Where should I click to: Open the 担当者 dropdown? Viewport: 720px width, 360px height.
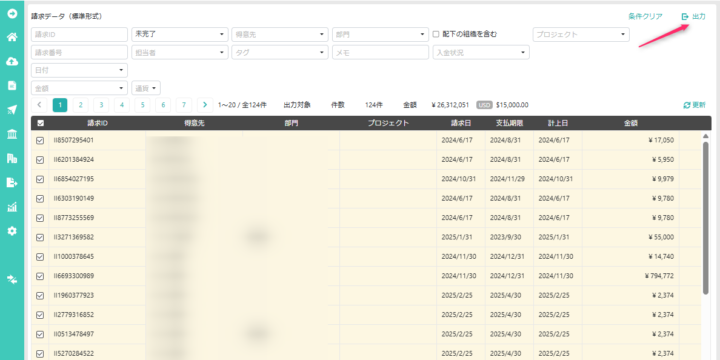coord(180,52)
